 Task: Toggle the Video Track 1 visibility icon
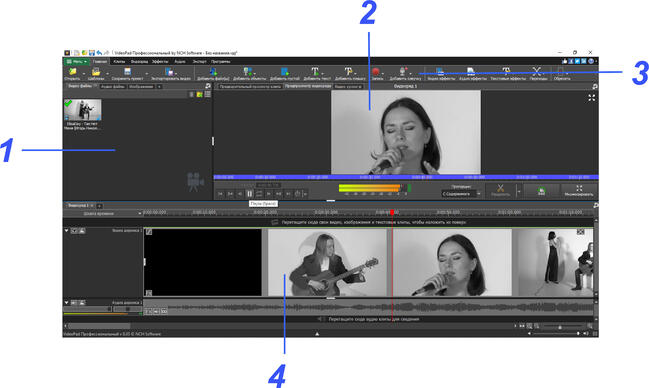coord(74,231)
